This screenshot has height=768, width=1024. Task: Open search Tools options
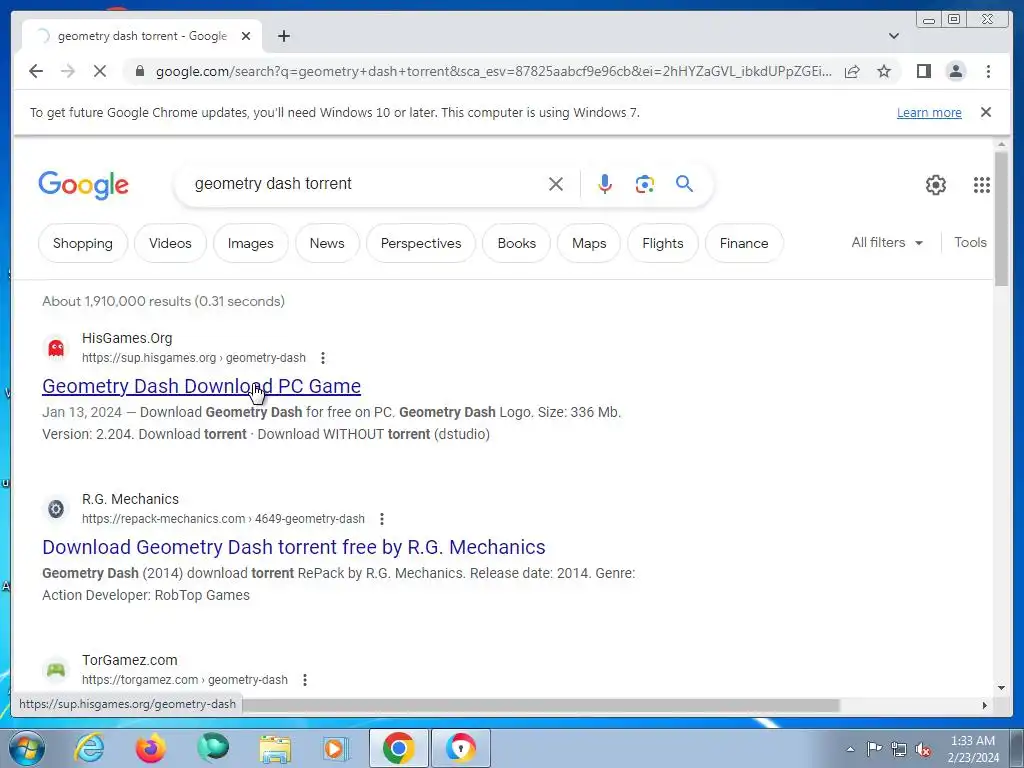970,242
